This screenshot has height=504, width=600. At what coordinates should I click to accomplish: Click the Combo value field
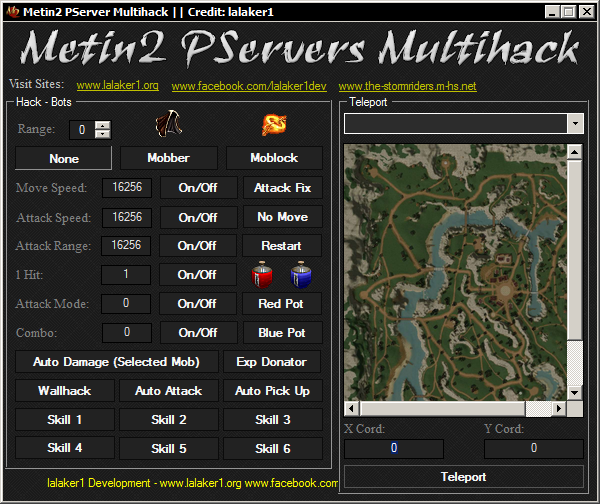point(127,333)
